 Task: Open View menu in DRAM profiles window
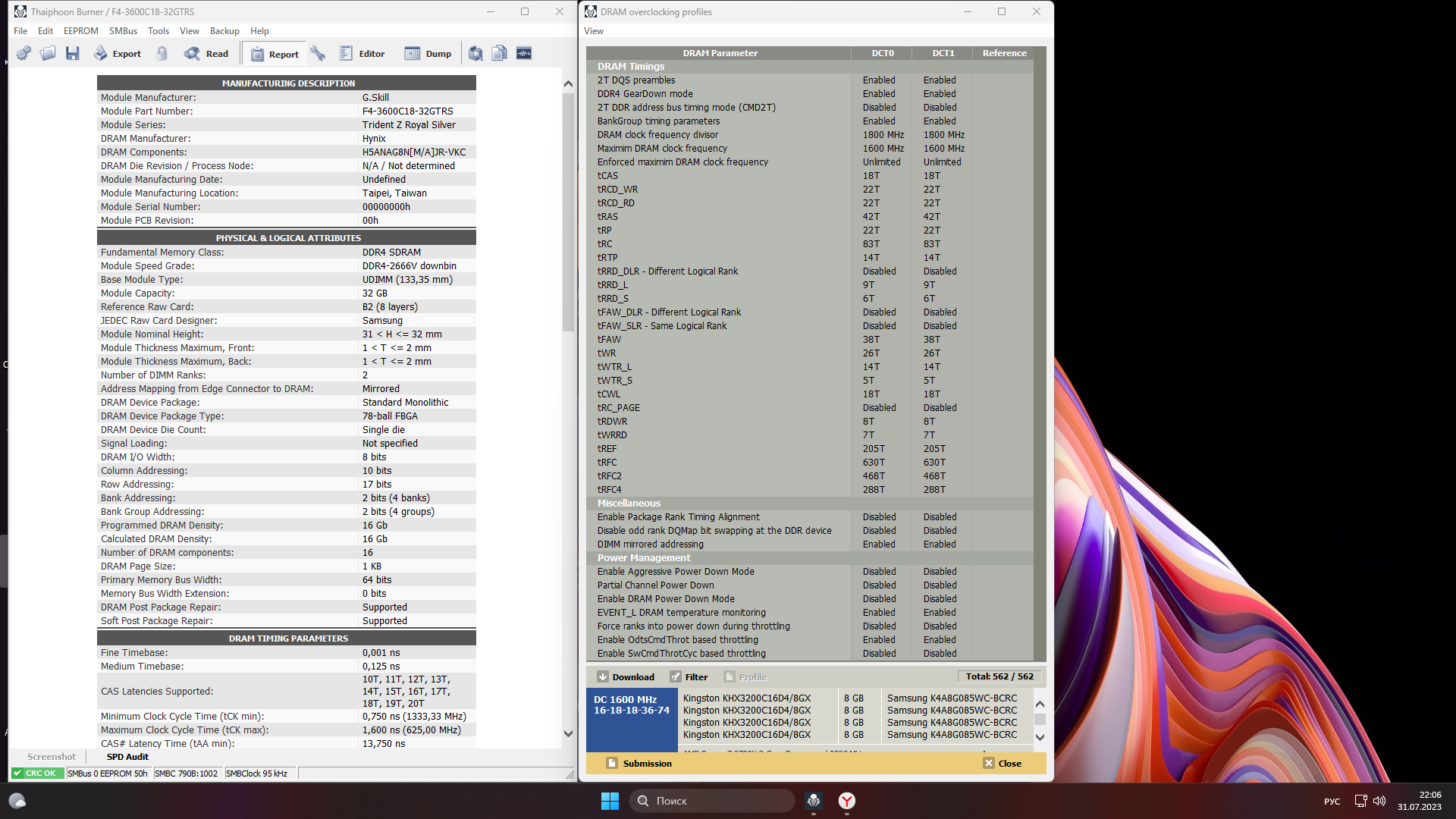tap(593, 31)
